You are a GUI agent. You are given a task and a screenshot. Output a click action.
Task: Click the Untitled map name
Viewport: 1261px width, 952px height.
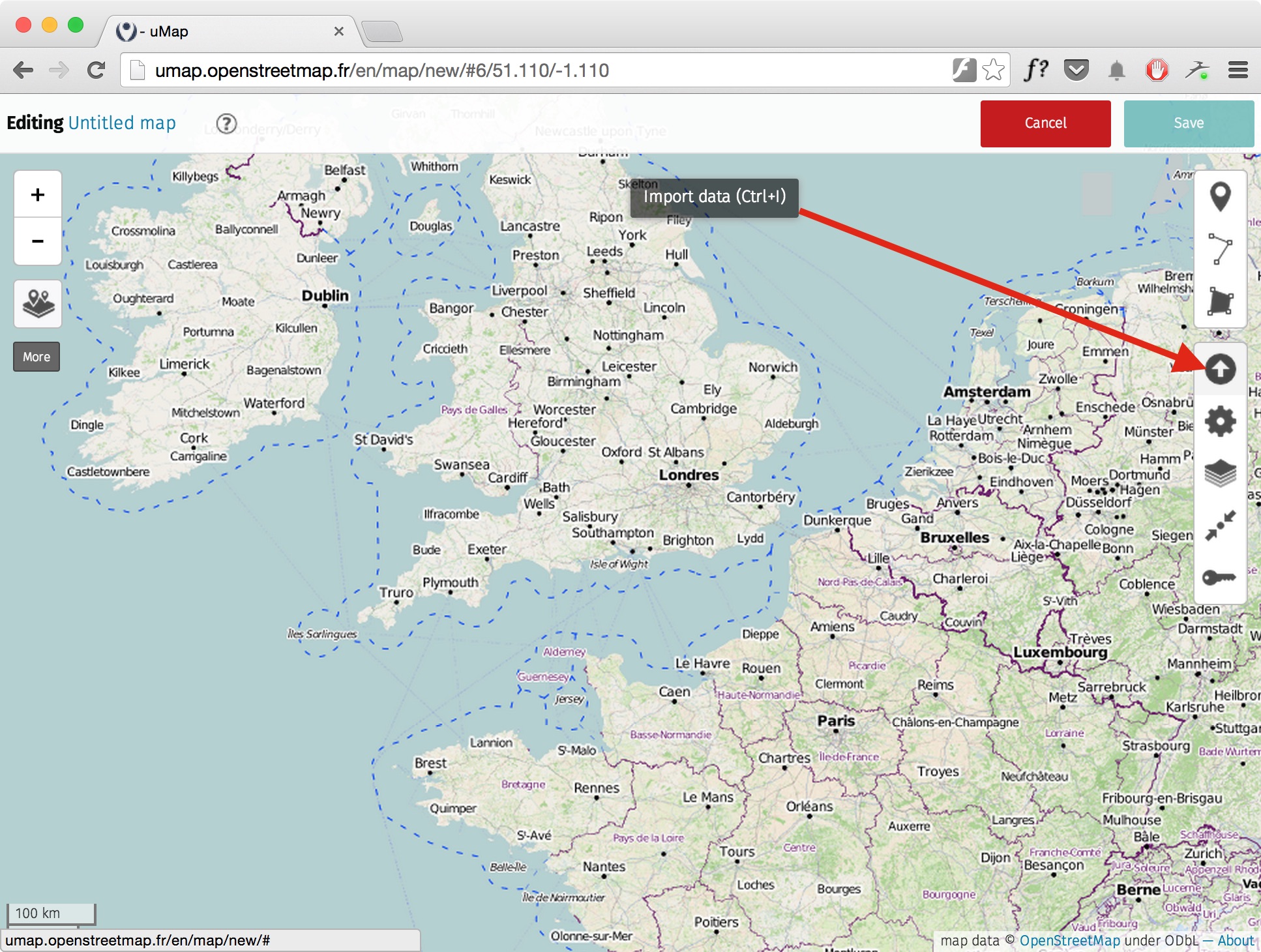pyautogui.click(x=122, y=123)
